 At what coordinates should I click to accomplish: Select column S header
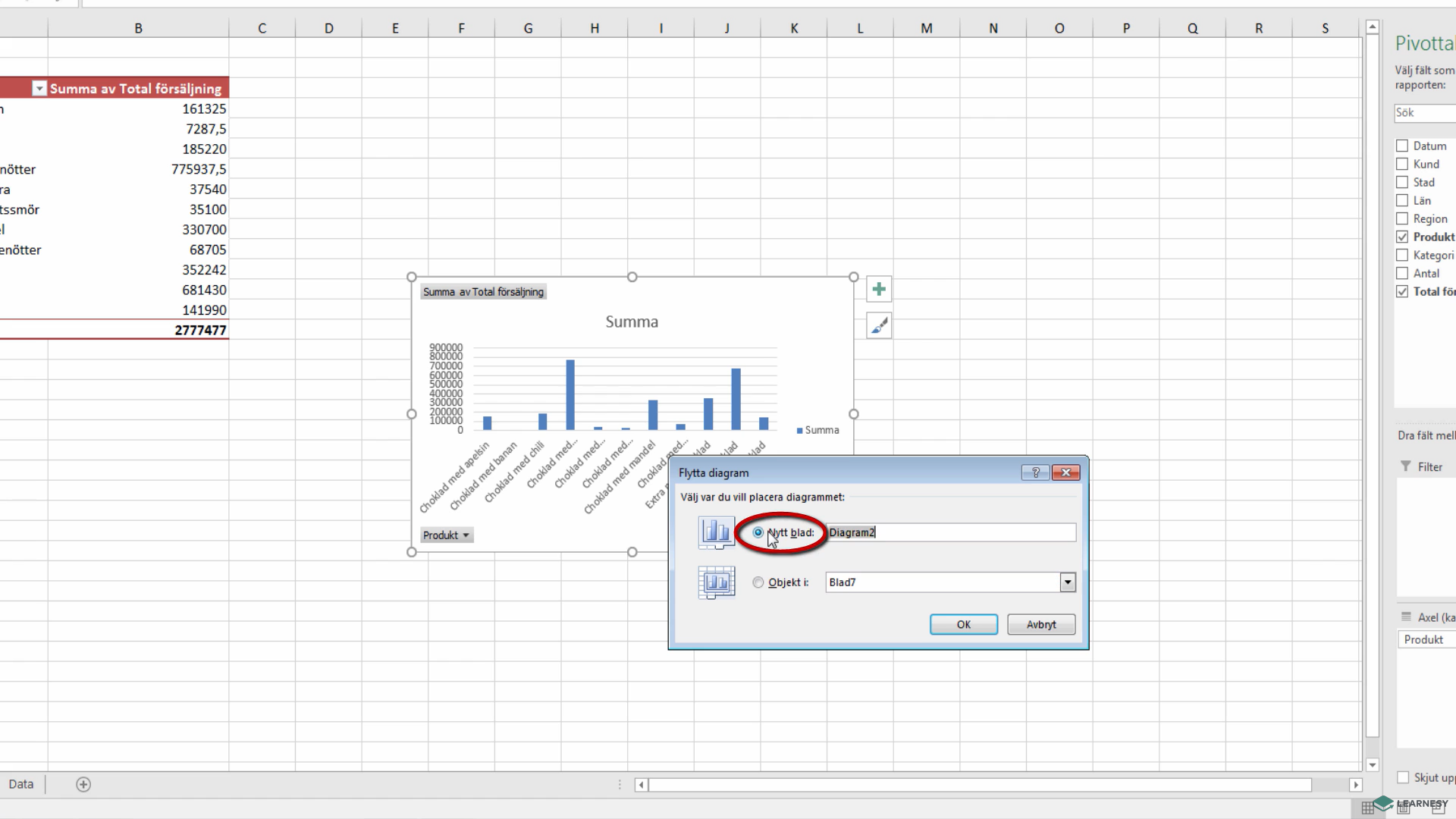click(x=1326, y=28)
